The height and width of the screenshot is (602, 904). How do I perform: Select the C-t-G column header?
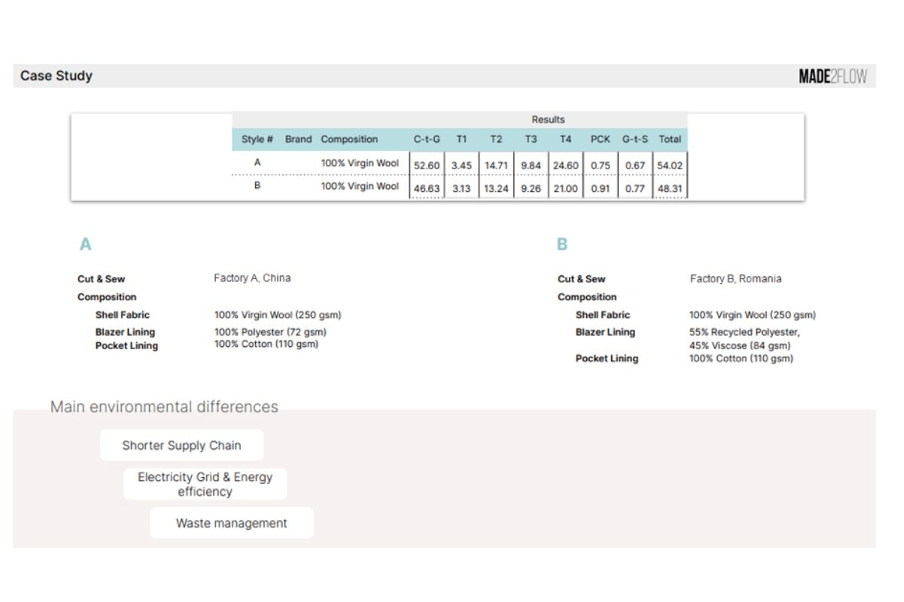(427, 140)
